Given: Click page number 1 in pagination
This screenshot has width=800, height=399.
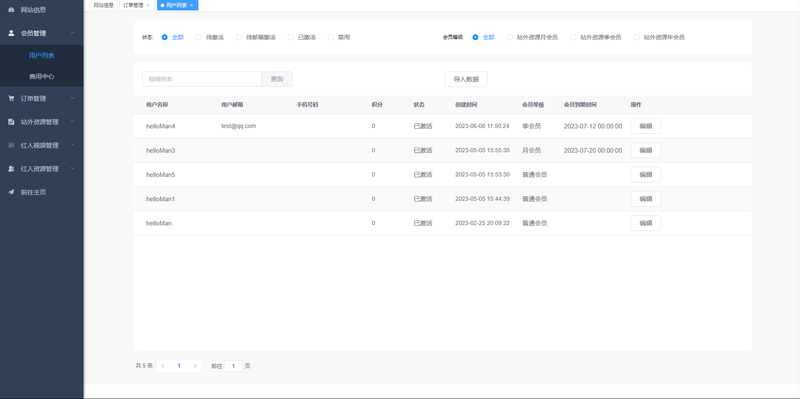Looking at the screenshot, I should pyautogui.click(x=179, y=366).
